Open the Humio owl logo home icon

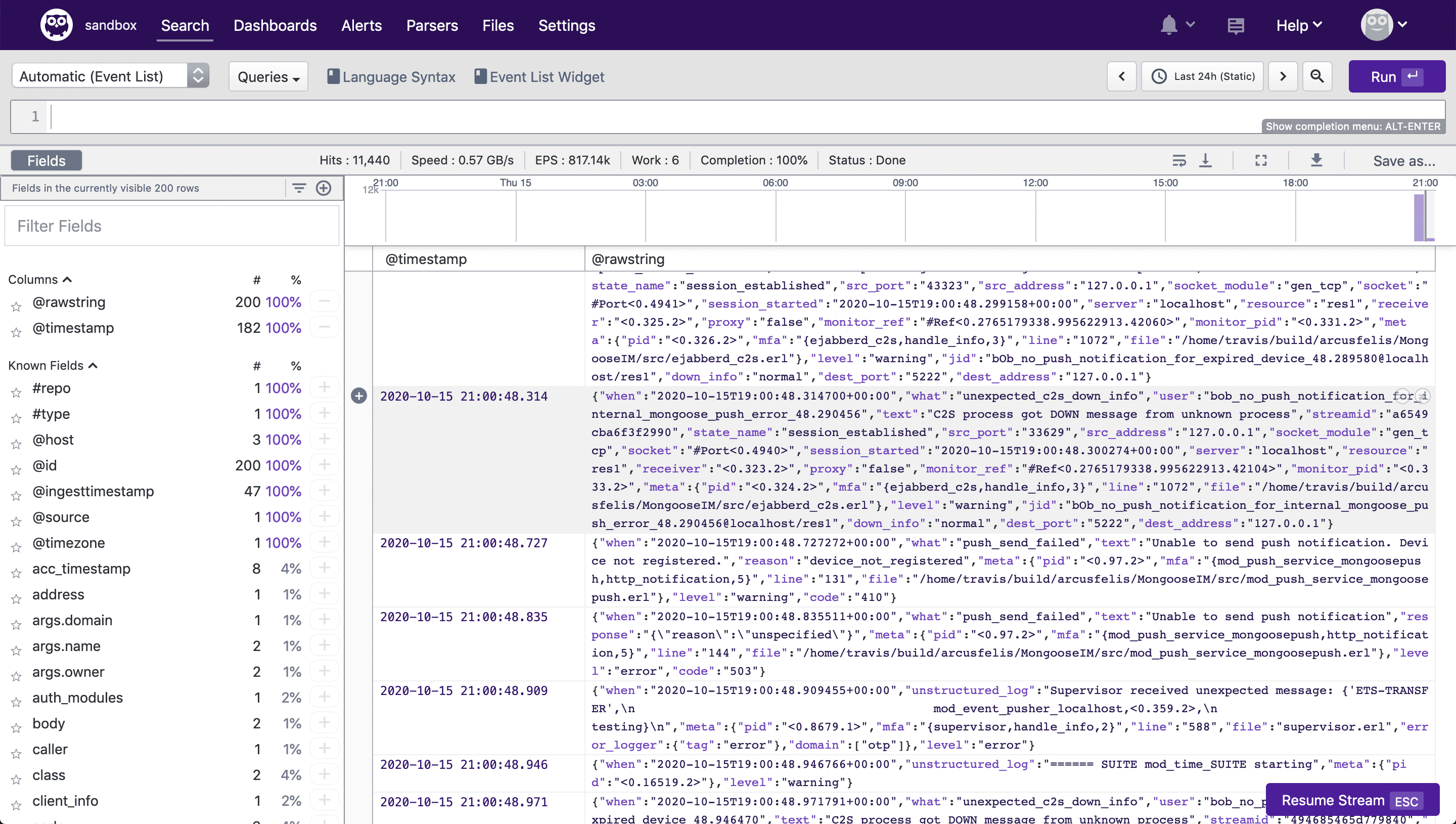(x=57, y=24)
